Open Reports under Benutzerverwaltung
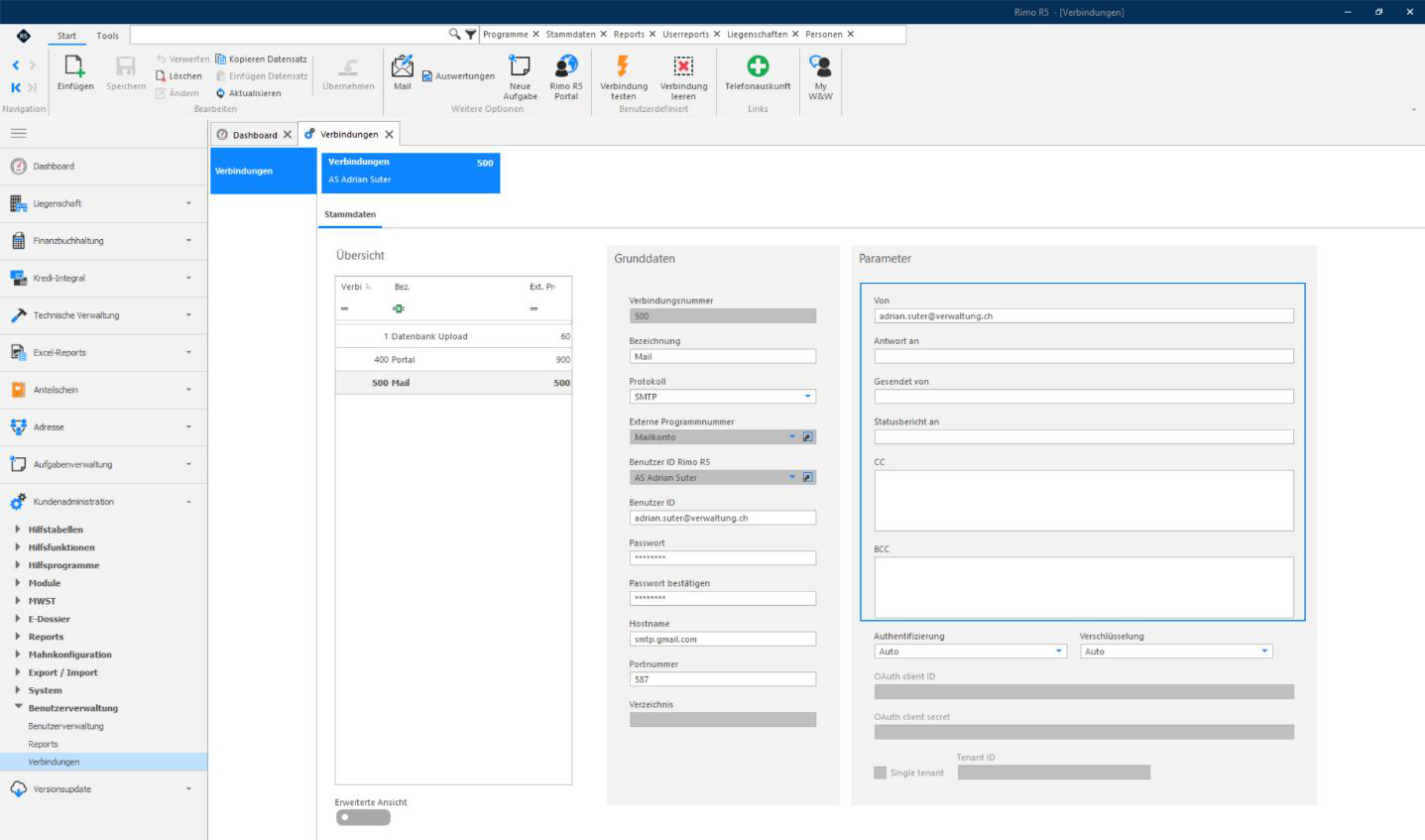The image size is (1425, 840). pyautogui.click(x=43, y=744)
